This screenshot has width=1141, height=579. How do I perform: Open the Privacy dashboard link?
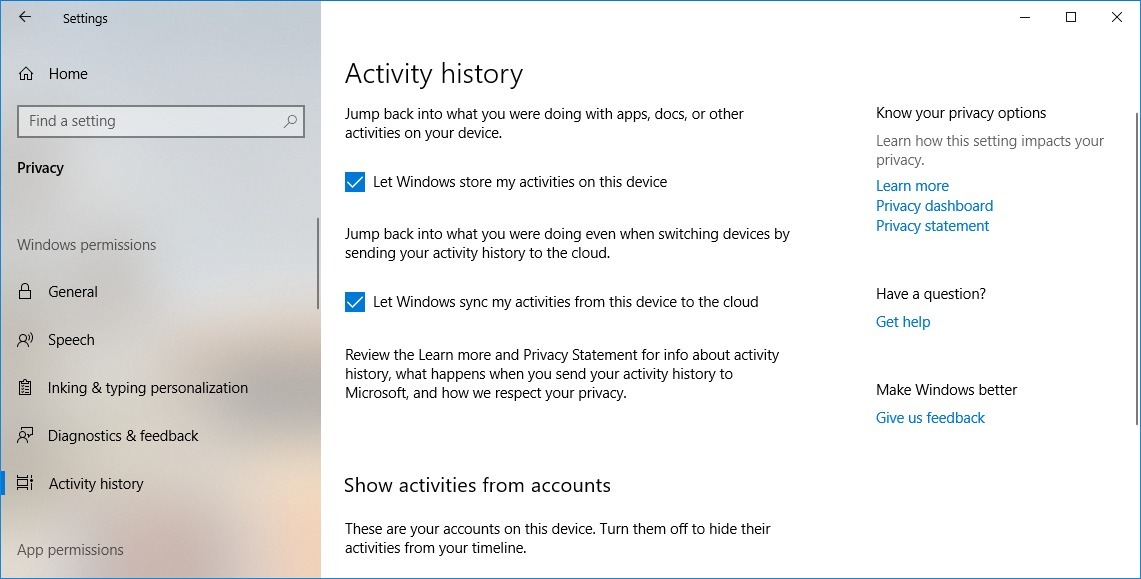934,206
